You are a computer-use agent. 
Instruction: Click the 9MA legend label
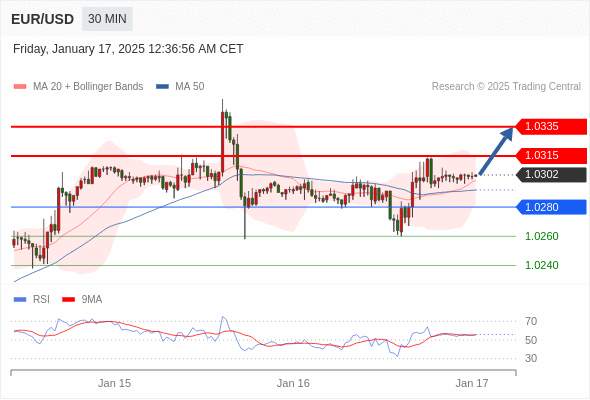click(x=92, y=300)
